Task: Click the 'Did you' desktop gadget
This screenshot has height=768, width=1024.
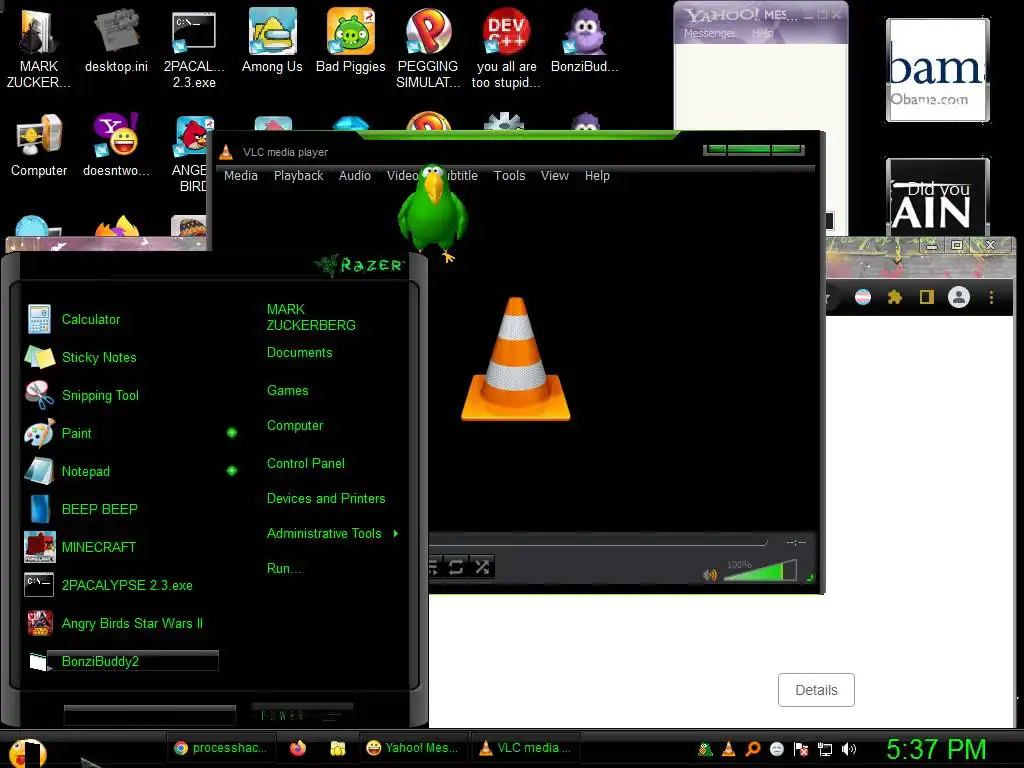Action: [x=937, y=196]
